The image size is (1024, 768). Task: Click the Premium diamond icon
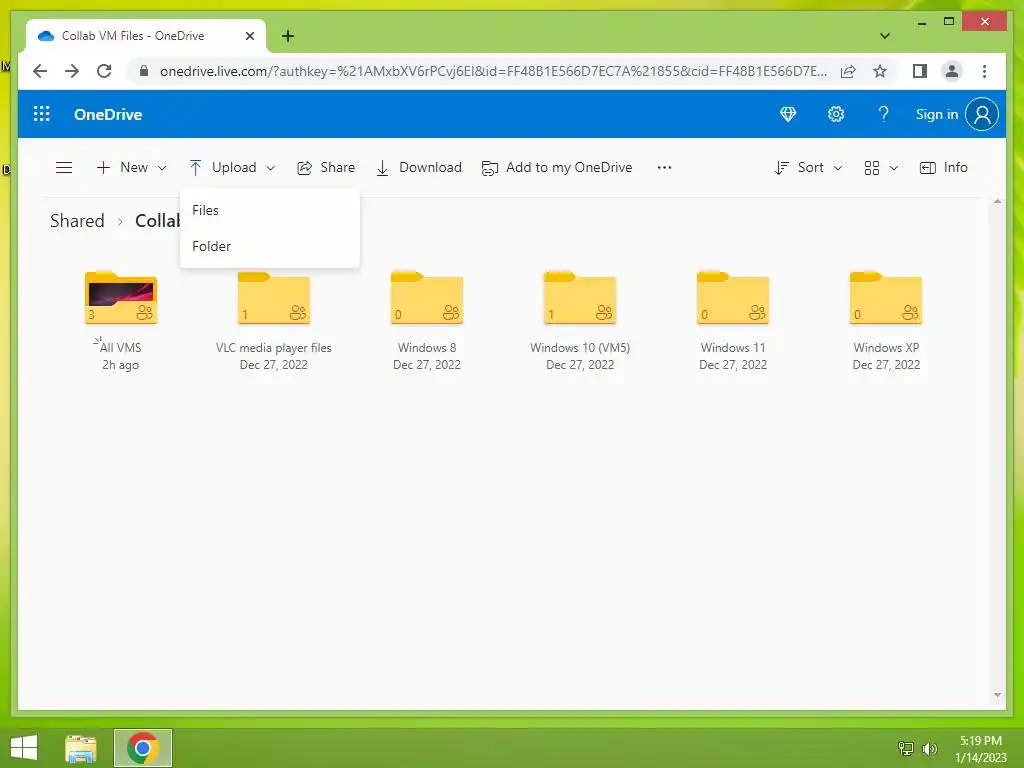point(788,114)
